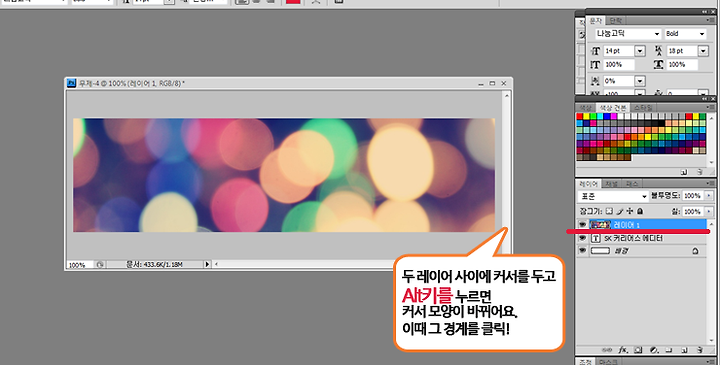Click the fill 100% input field
The height and width of the screenshot is (365, 720).
pyautogui.click(x=692, y=211)
